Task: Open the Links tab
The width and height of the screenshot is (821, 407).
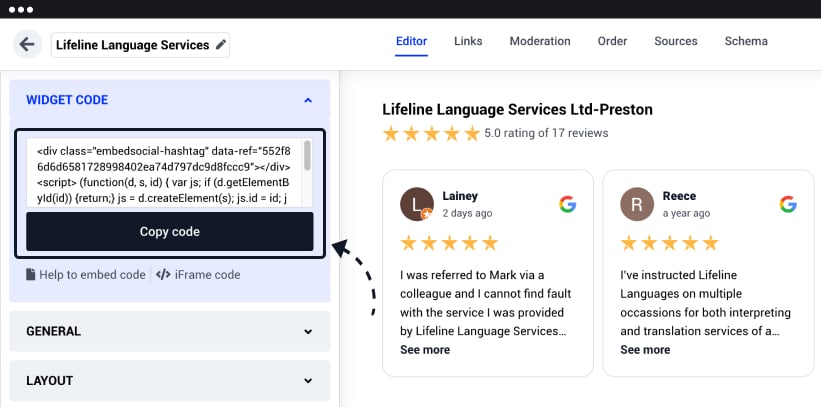Action: pyautogui.click(x=468, y=41)
